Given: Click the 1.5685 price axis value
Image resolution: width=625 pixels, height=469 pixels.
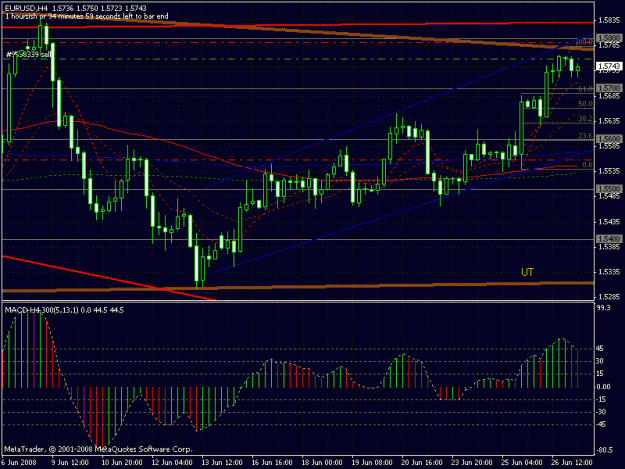Looking at the screenshot, I should [609, 96].
